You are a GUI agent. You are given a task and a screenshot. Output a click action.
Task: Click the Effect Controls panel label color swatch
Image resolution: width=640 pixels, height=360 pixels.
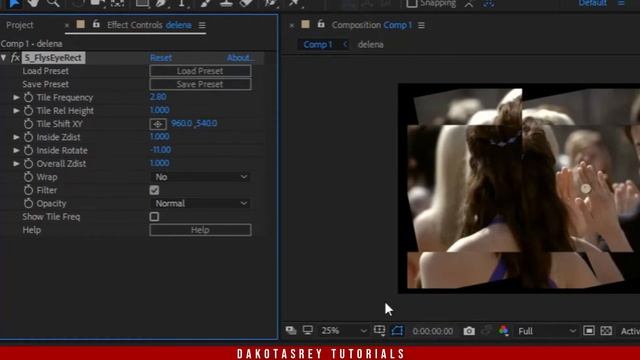click(81, 24)
